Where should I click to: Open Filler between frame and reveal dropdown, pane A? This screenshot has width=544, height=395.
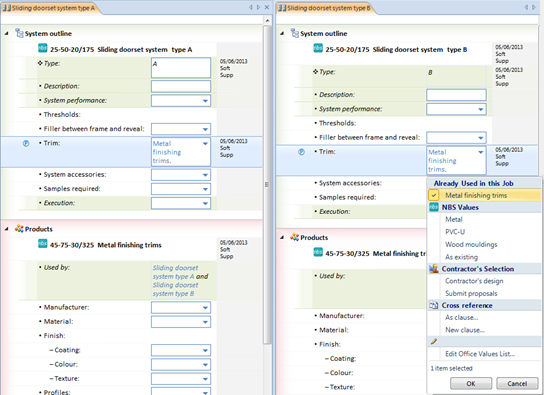[x=205, y=129]
